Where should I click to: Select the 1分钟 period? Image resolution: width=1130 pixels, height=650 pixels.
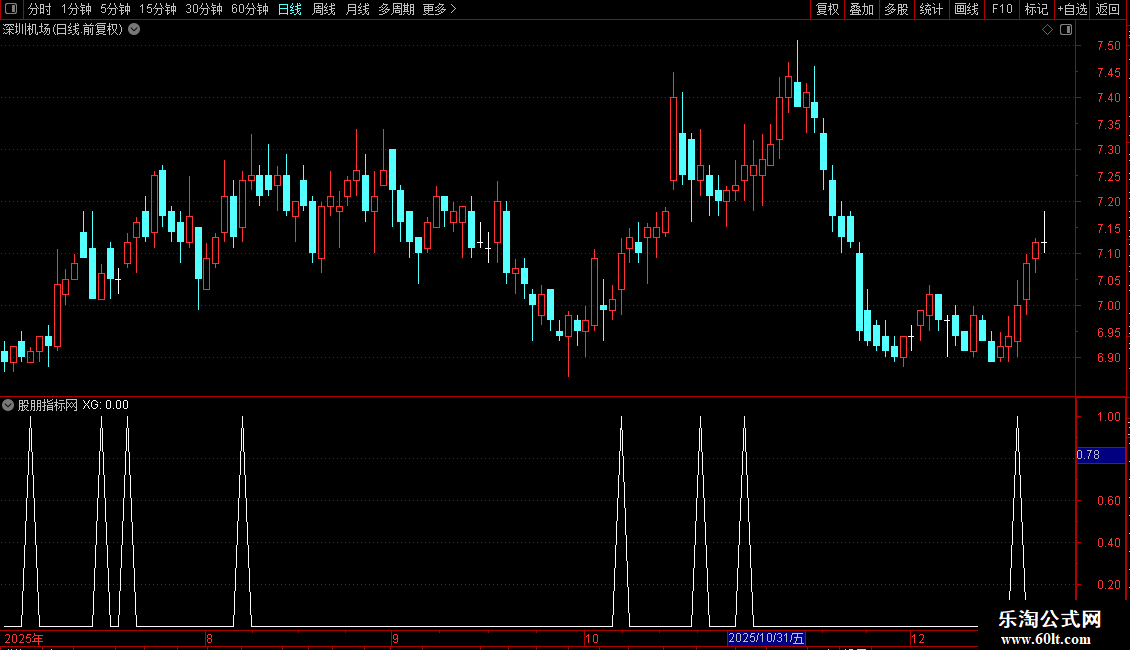(x=76, y=9)
